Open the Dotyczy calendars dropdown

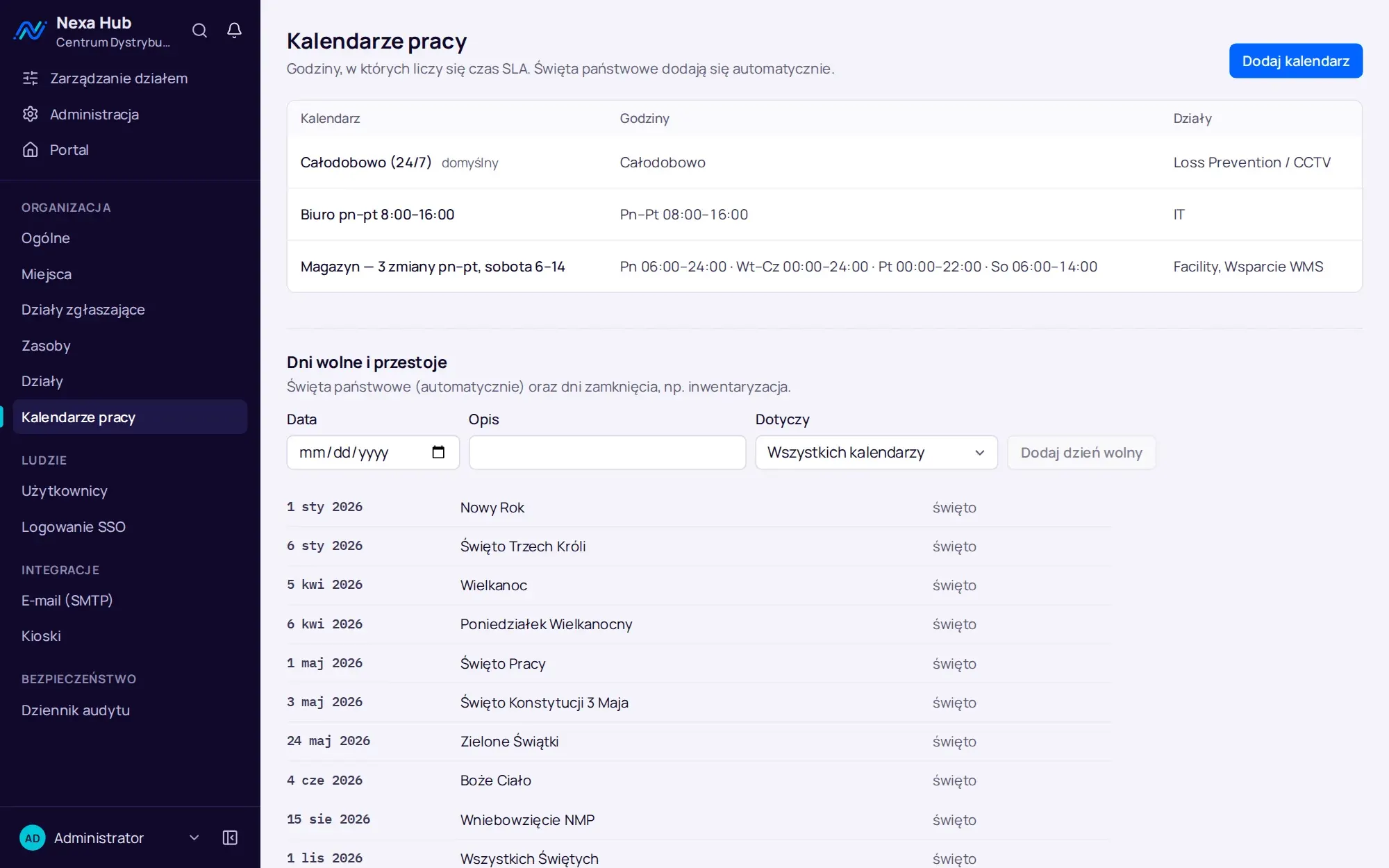[x=876, y=453]
